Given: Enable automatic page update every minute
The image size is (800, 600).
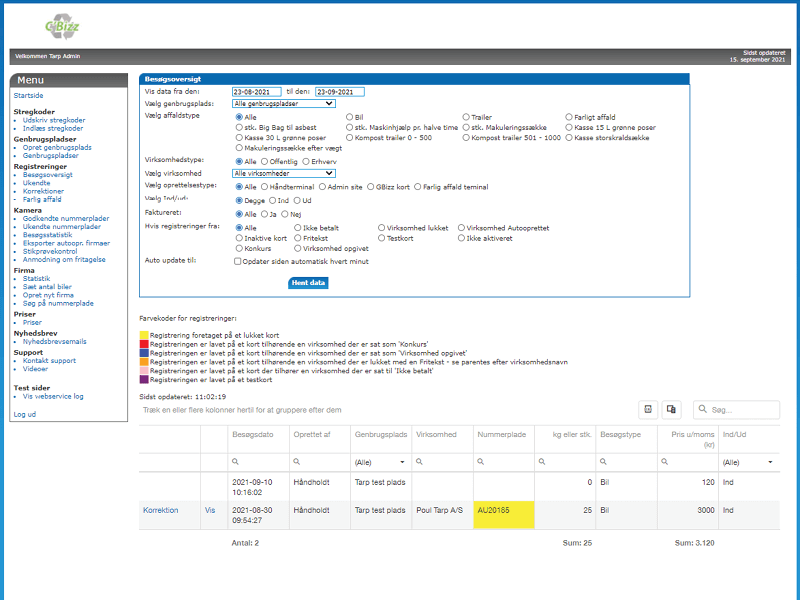Looking at the screenshot, I should [x=237, y=261].
